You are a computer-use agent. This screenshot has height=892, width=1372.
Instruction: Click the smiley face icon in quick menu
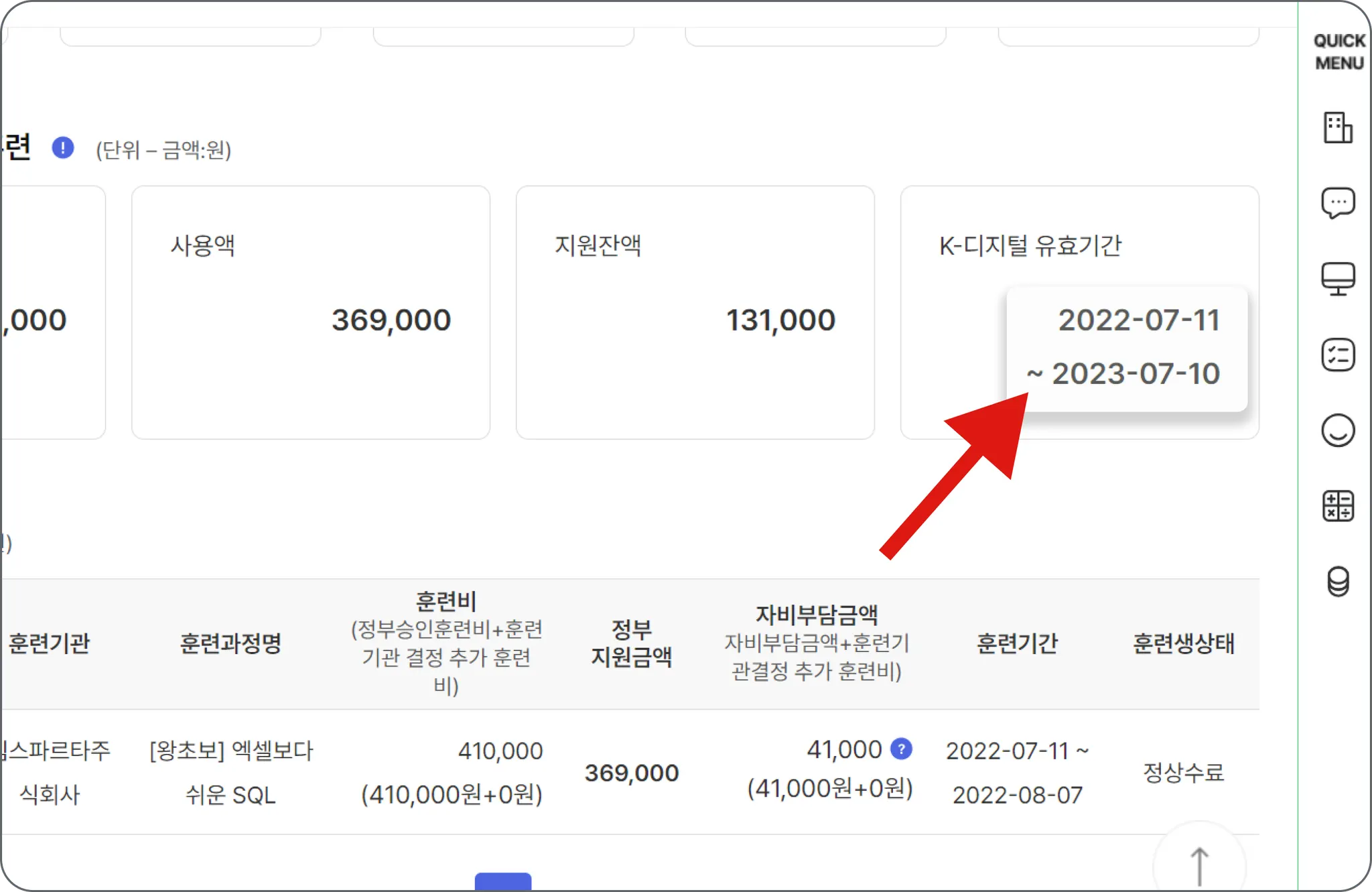[1338, 430]
